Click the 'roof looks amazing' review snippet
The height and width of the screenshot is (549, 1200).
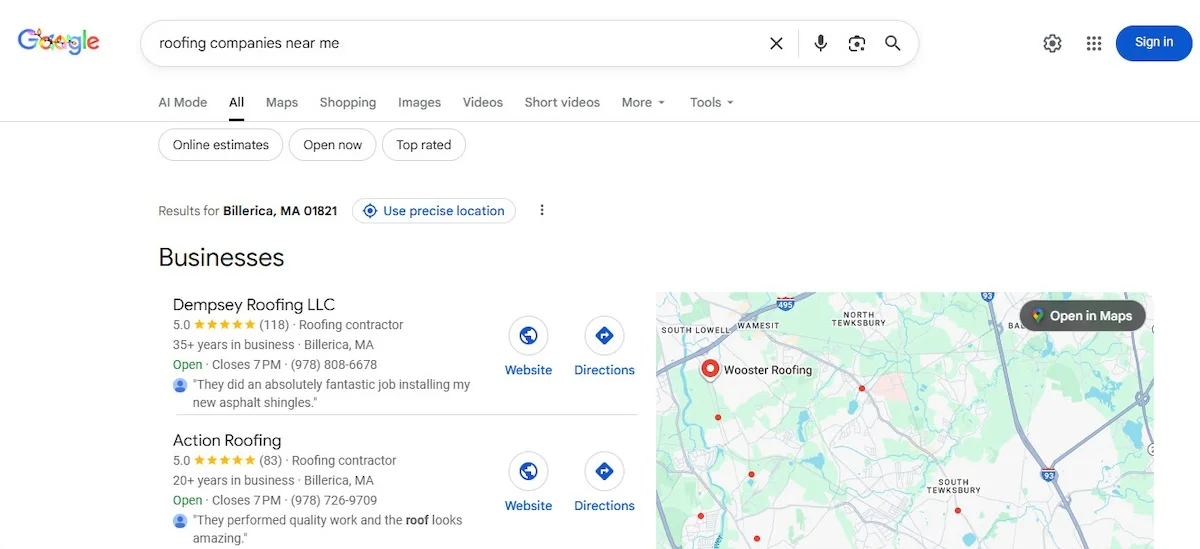pos(328,529)
